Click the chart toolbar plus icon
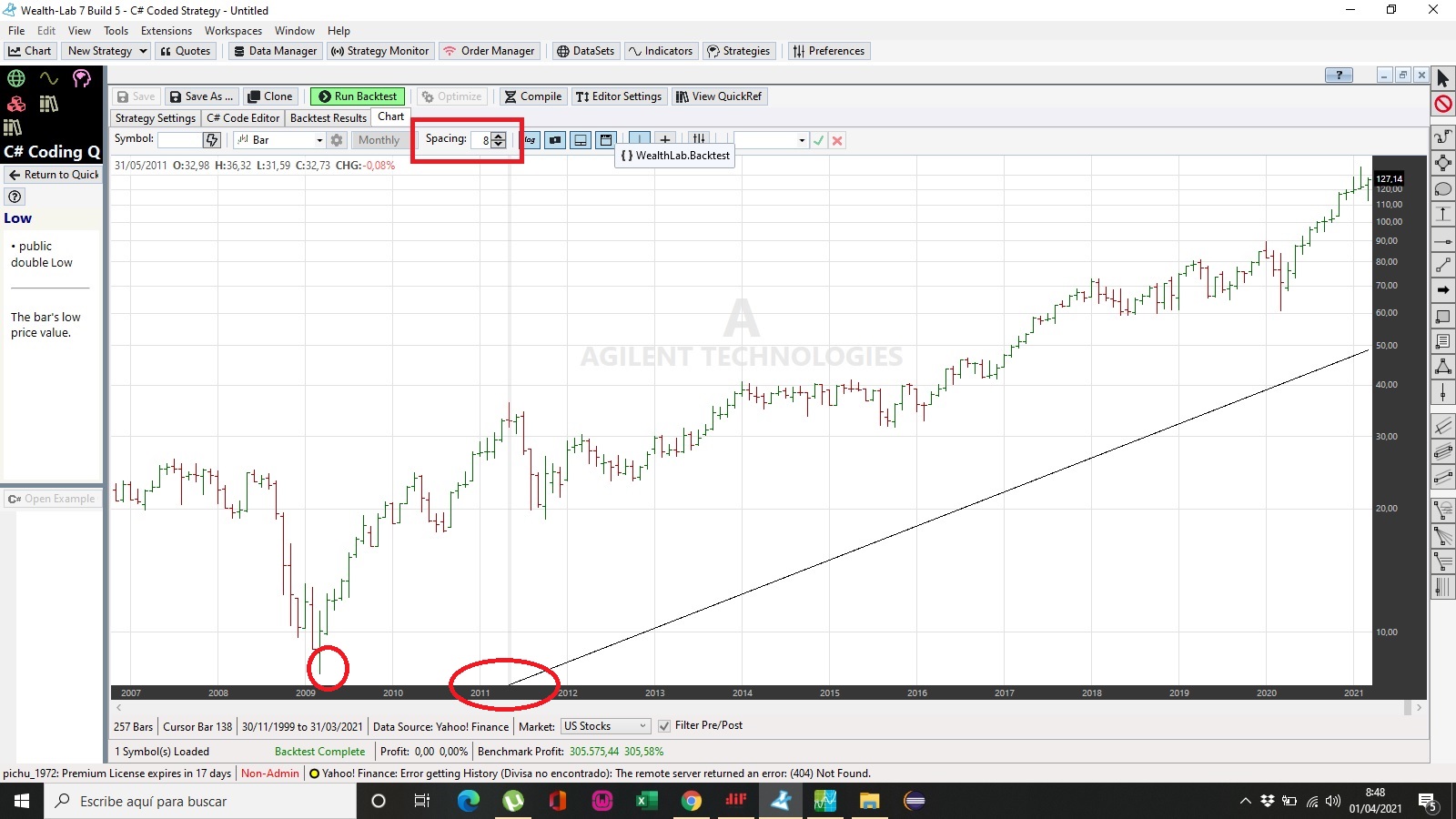This screenshot has height=819, width=1456. pyautogui.click(x=665, y=140)
